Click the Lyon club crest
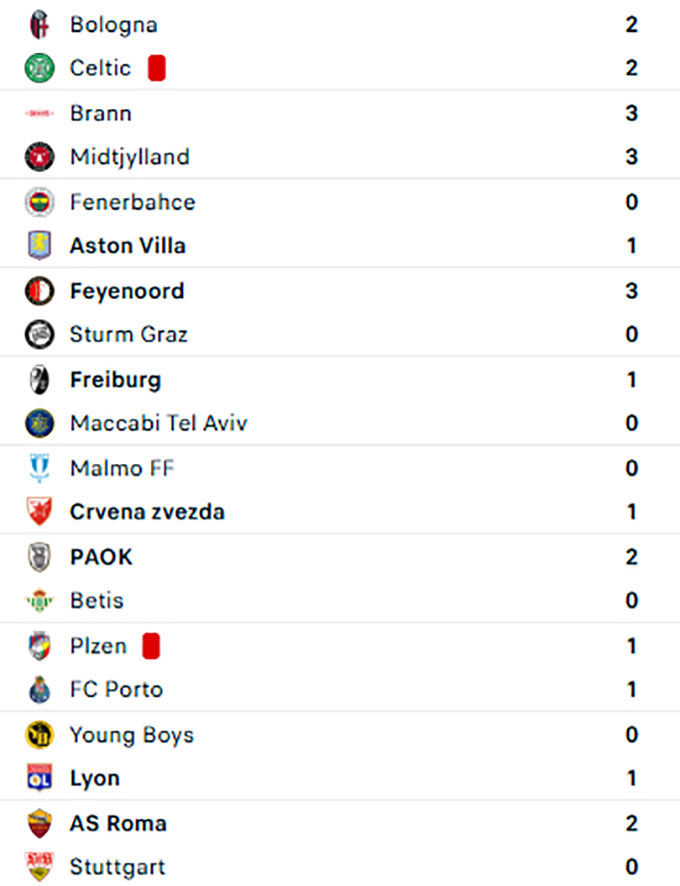680x886 pixels. click(x=39, y=778)
